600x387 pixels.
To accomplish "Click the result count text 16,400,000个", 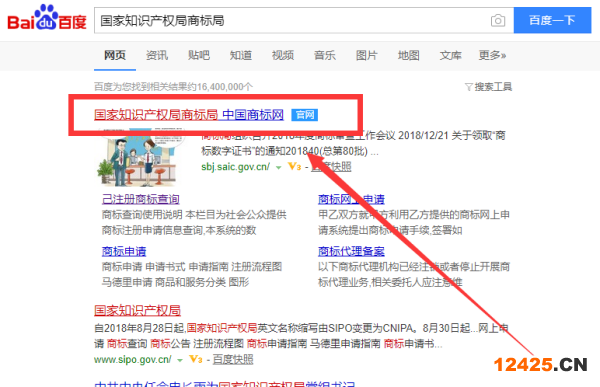I will coord(225,87).
